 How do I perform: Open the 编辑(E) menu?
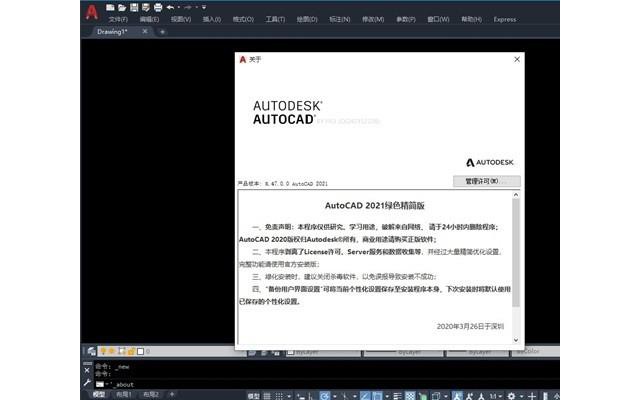click(x=149, y=19)
